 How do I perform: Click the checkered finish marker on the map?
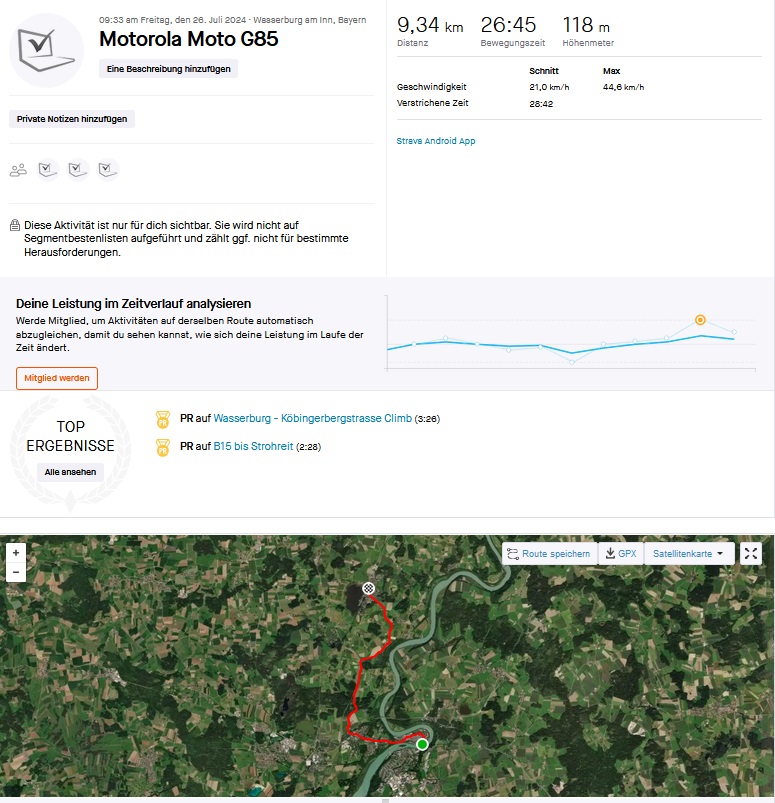tap(369, 589)
